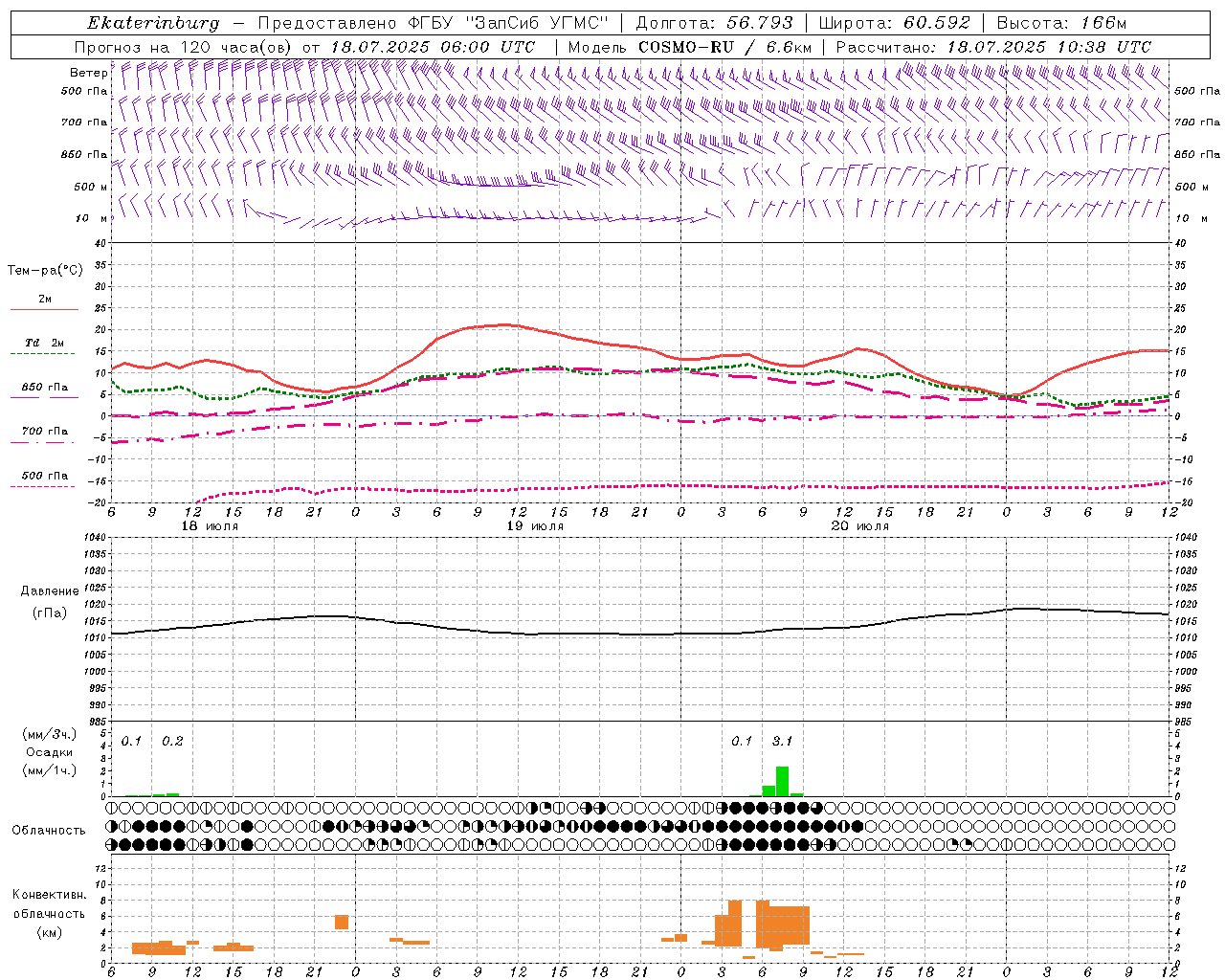Image resolution: width=1225 pixels, height=980 pixels.
Task: Click the "850 гПа" temperature legend entry
Action: click(44, 388)
